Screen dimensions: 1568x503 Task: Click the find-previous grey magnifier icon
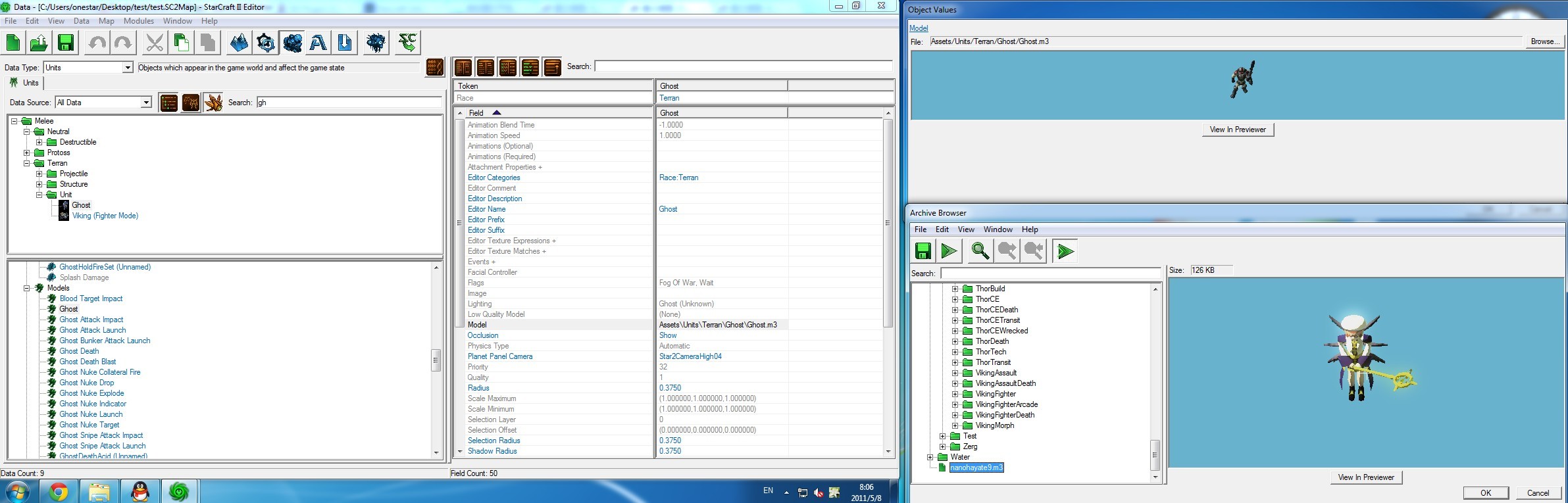click(1034, 251)
